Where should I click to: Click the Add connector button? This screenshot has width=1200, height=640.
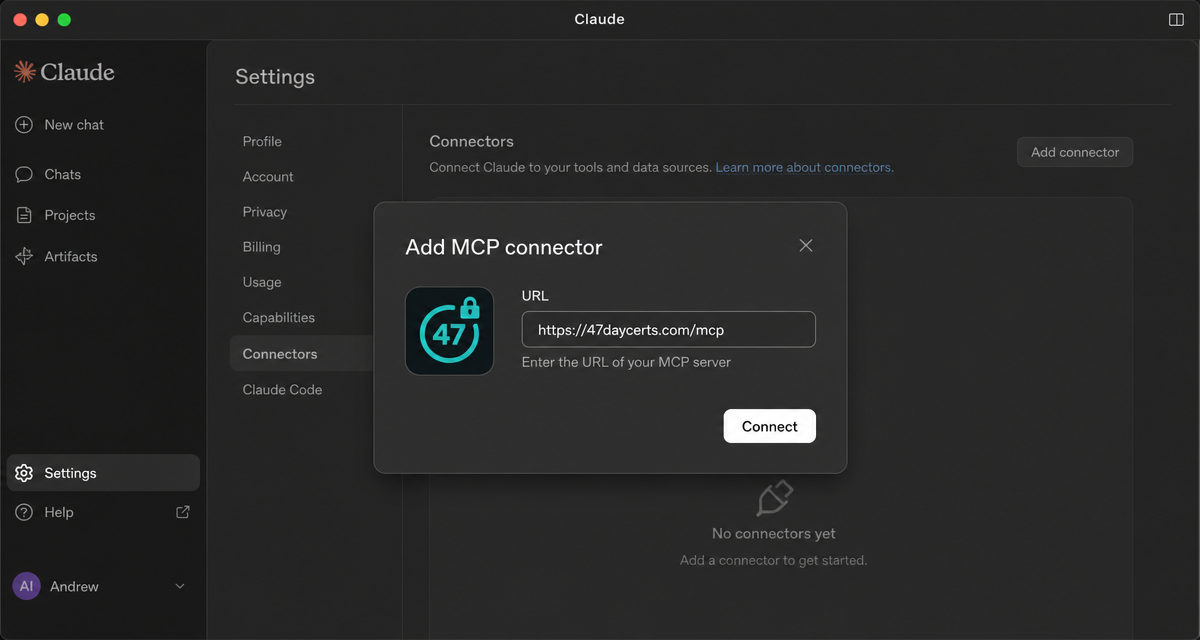[x=1075, y=152]
